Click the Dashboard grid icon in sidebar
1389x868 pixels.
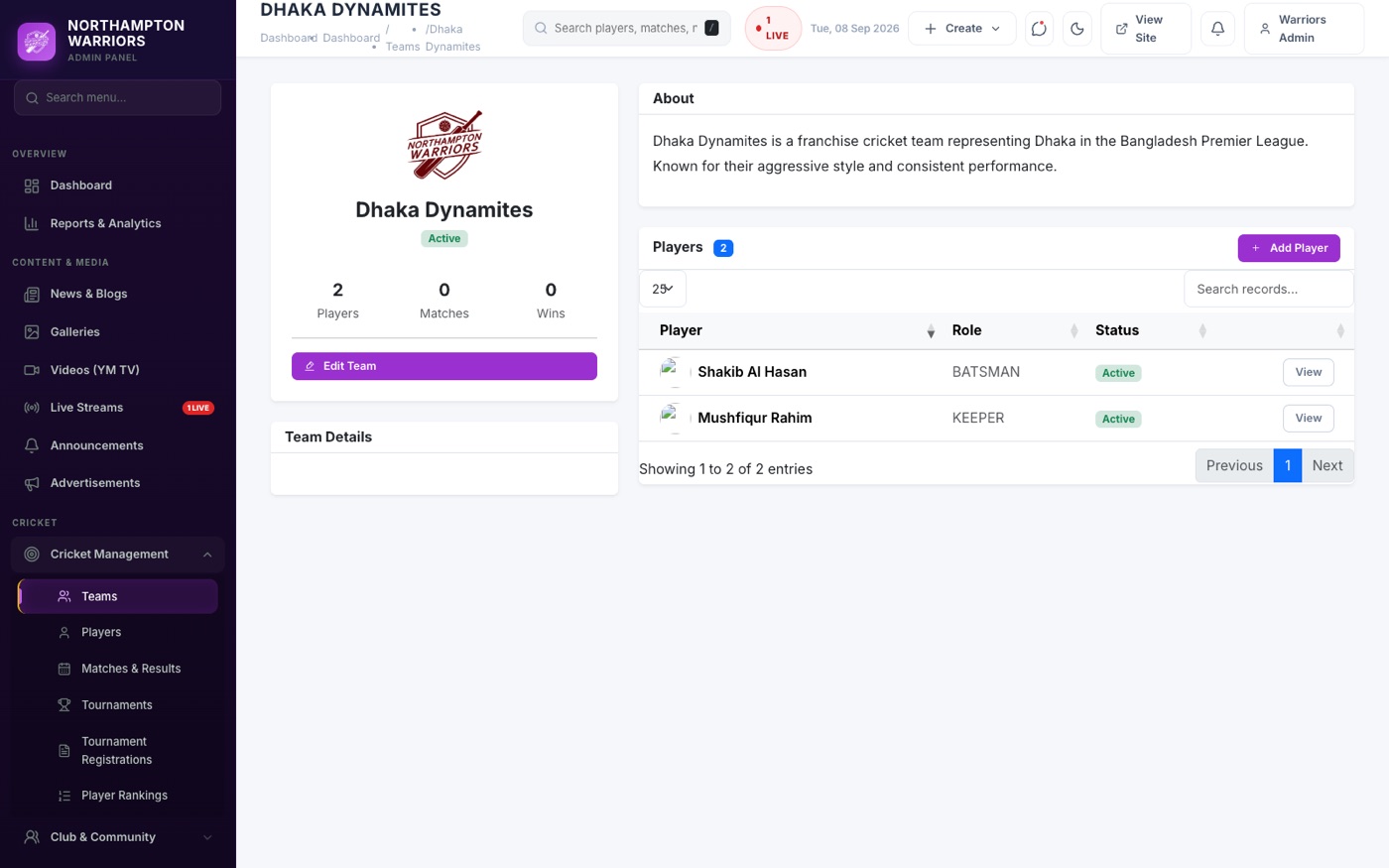pyautogui.click(x=32, y=186)
